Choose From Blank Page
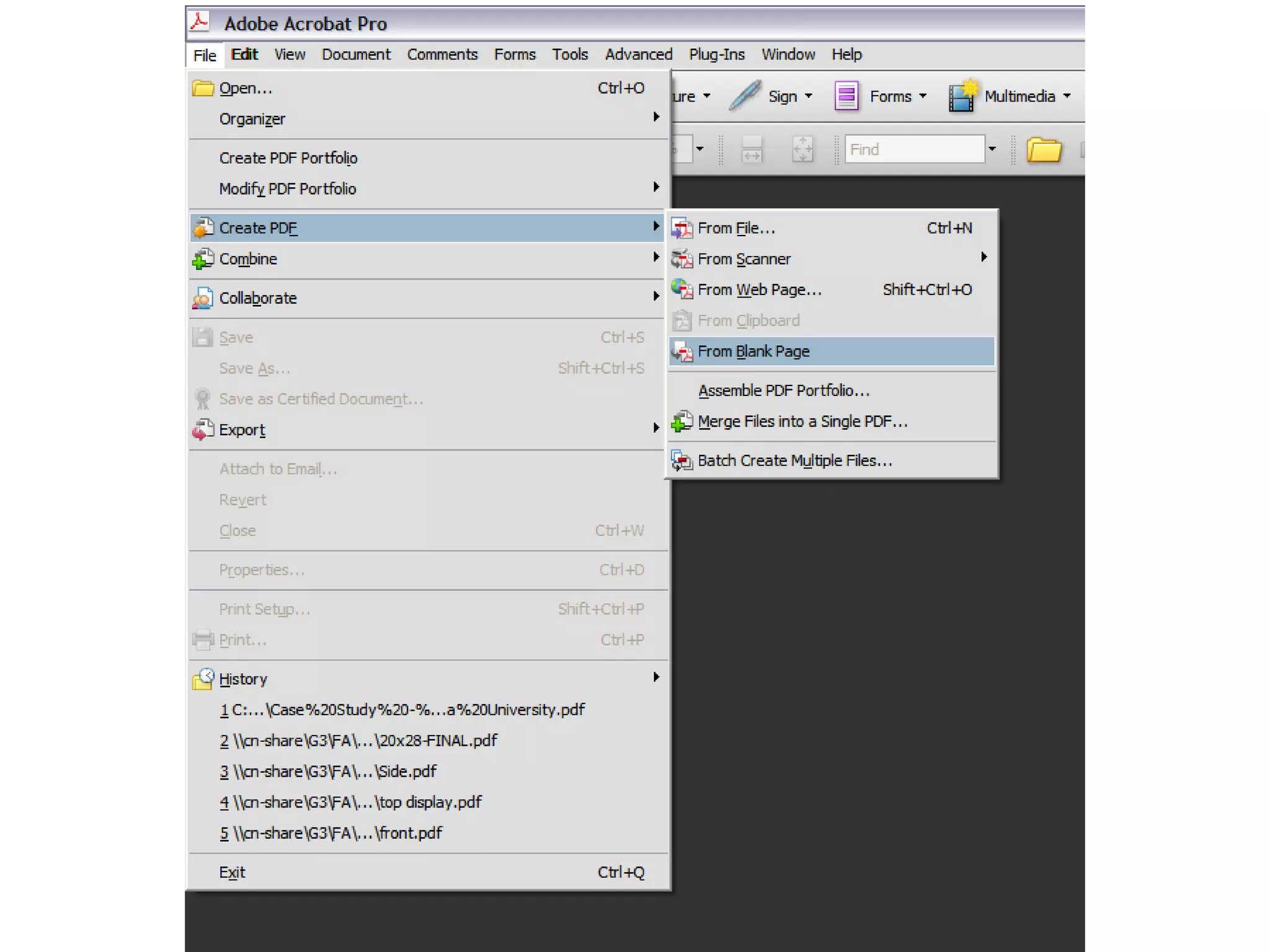Viewport: 1270px width, 952px height. (x=753, y=352)
